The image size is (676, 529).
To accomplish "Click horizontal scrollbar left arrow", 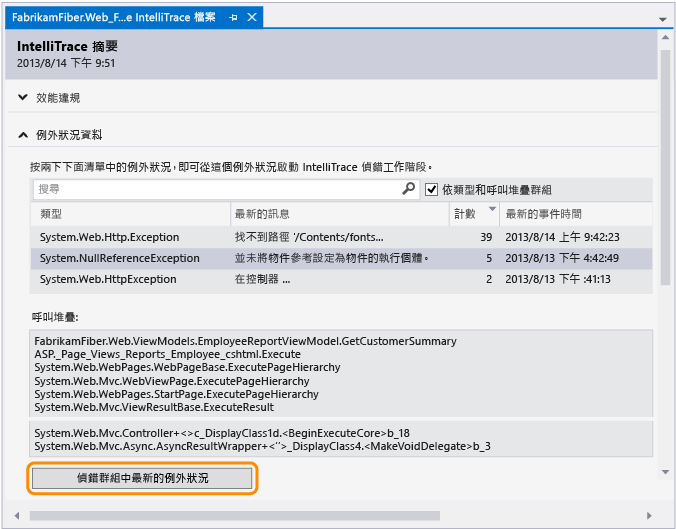I will tap(17, 516).
